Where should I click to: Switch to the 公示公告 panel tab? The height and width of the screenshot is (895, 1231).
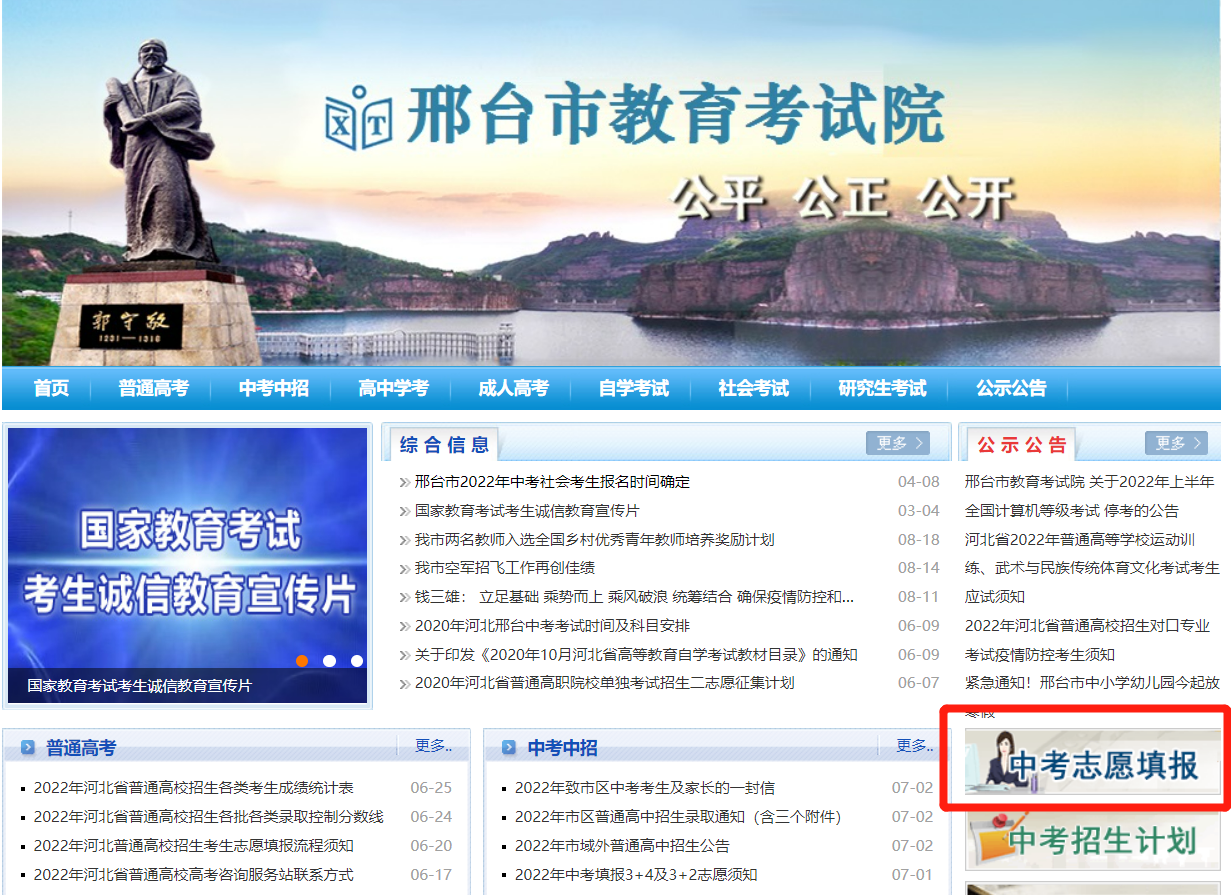(1022, 445)
